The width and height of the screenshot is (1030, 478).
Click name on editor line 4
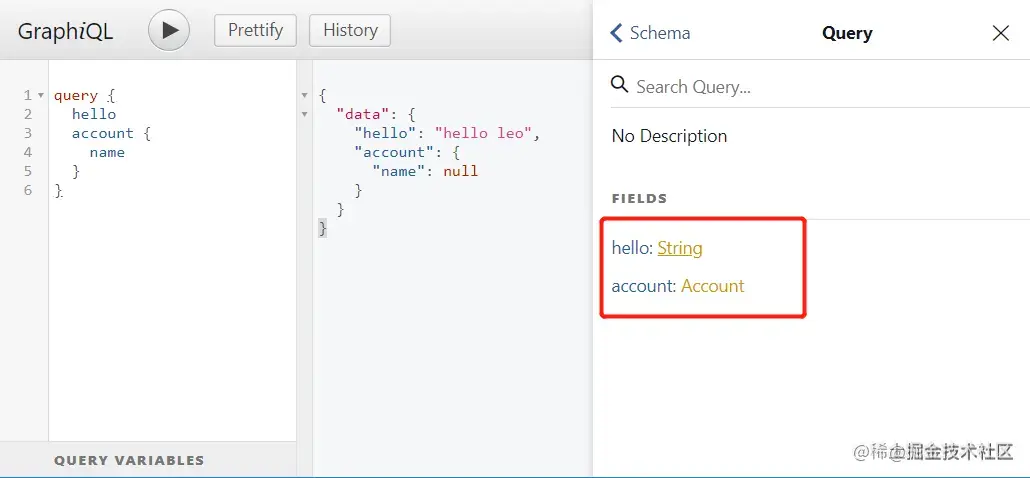(x=107, y=152)
